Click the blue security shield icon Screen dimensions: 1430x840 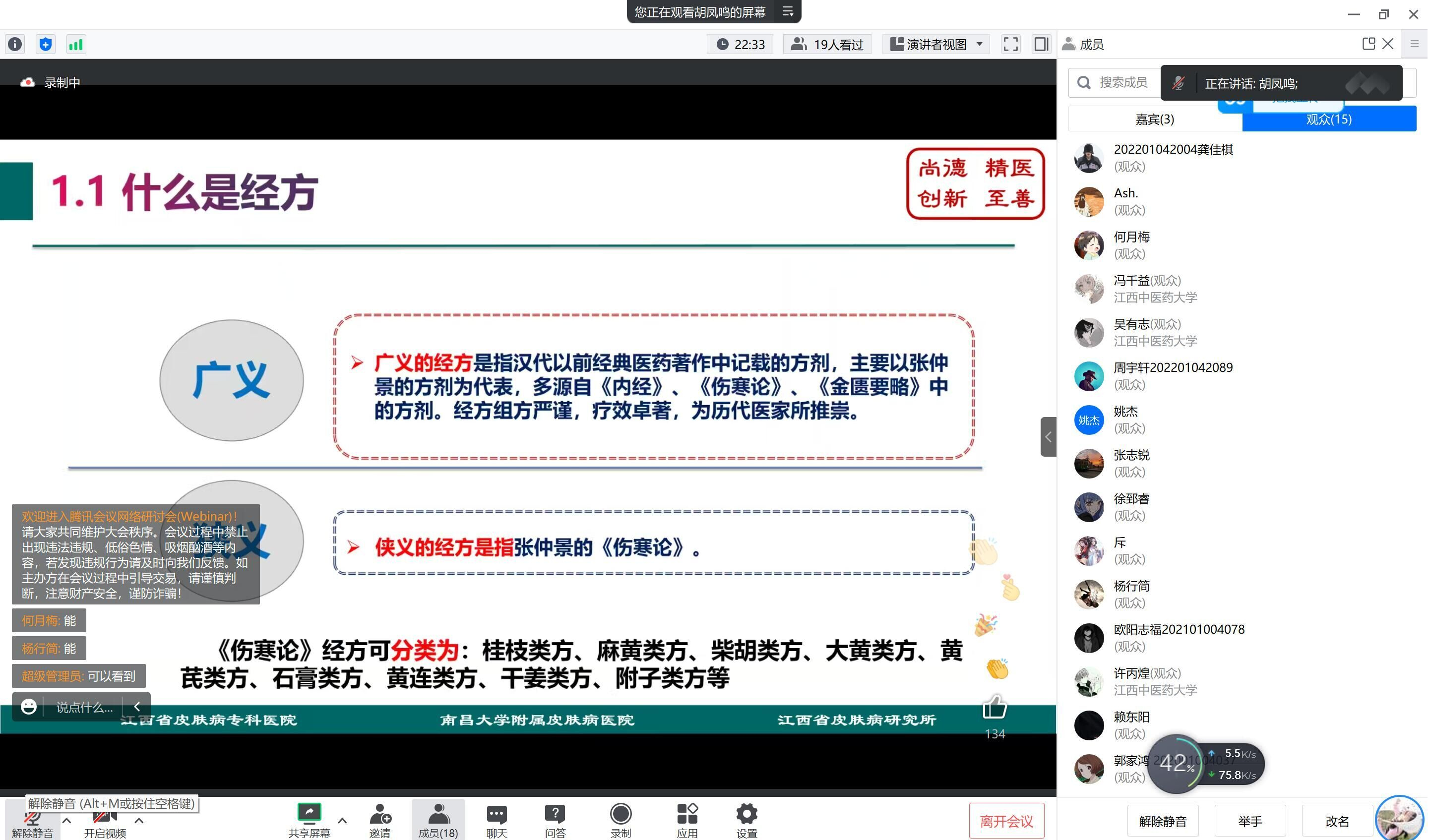pos(46,44)
